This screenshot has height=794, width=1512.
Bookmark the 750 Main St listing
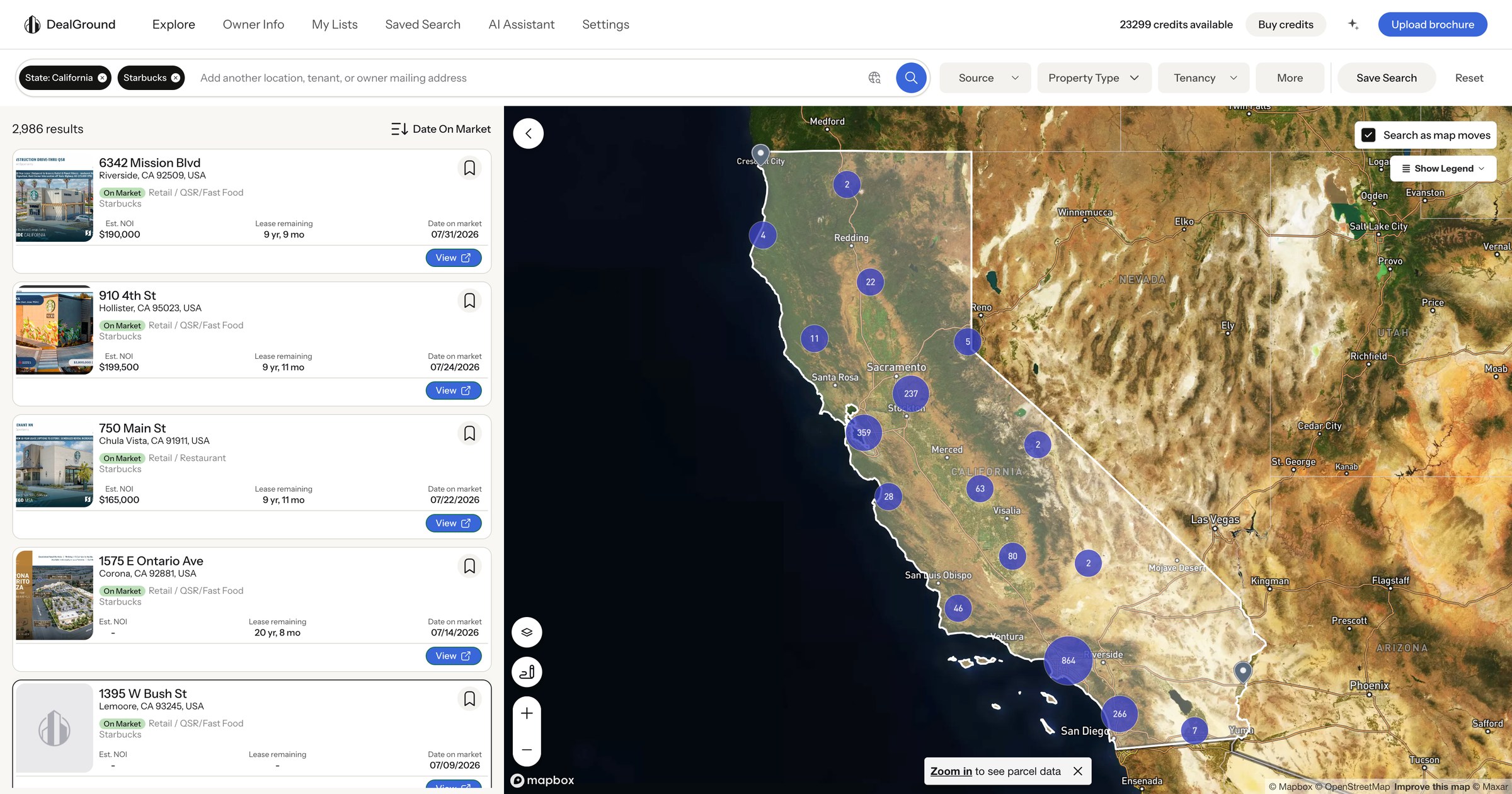pos(469,434)
